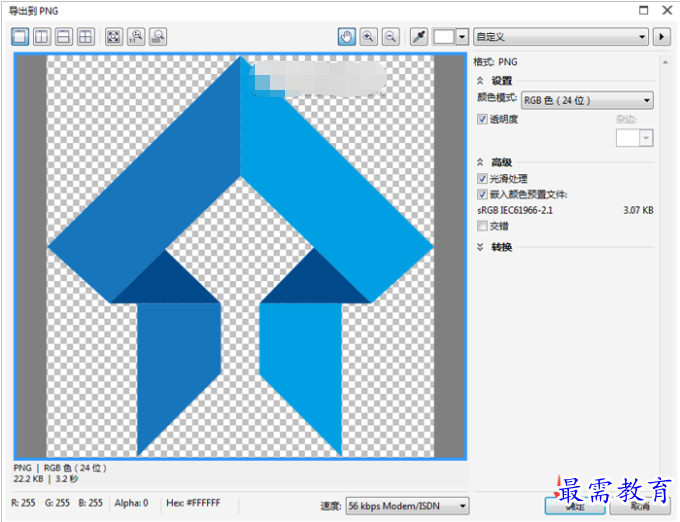Click the 取消 button
Image resolution: width=680 pixels, height=522 pixels.
click(640, 506)
